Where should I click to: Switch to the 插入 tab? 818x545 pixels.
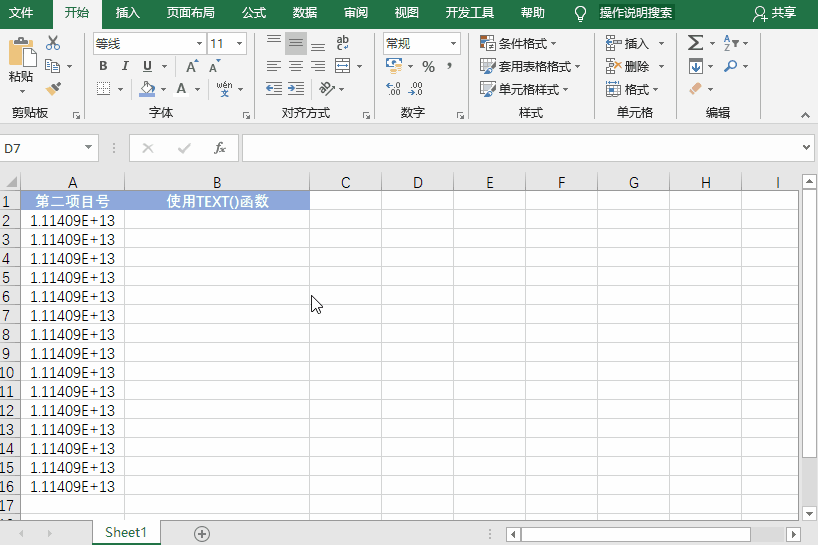pos(128,13)
